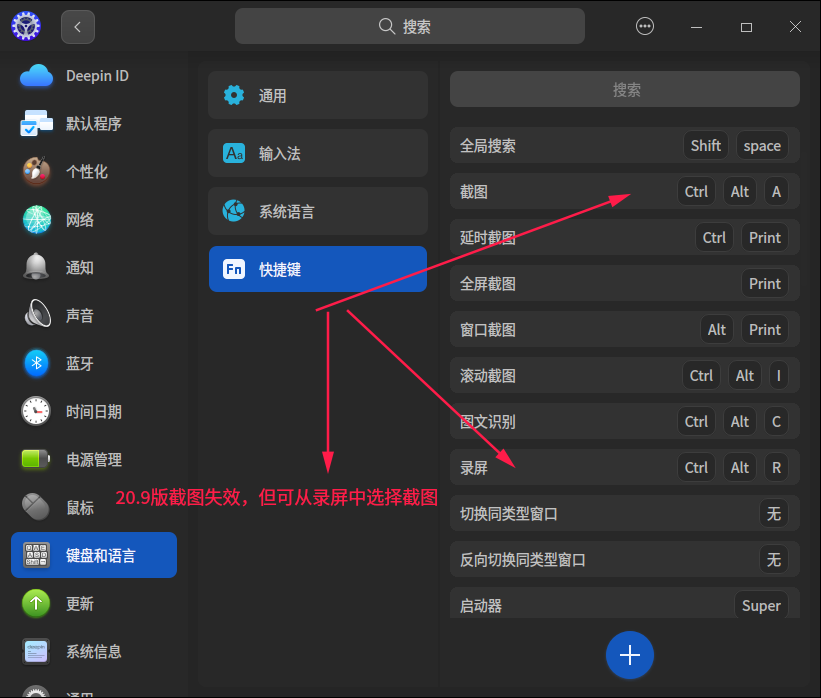Screen dimensions: 821x698
Task: Click the 系统信息 sidebar label
Action: [94, 651]
